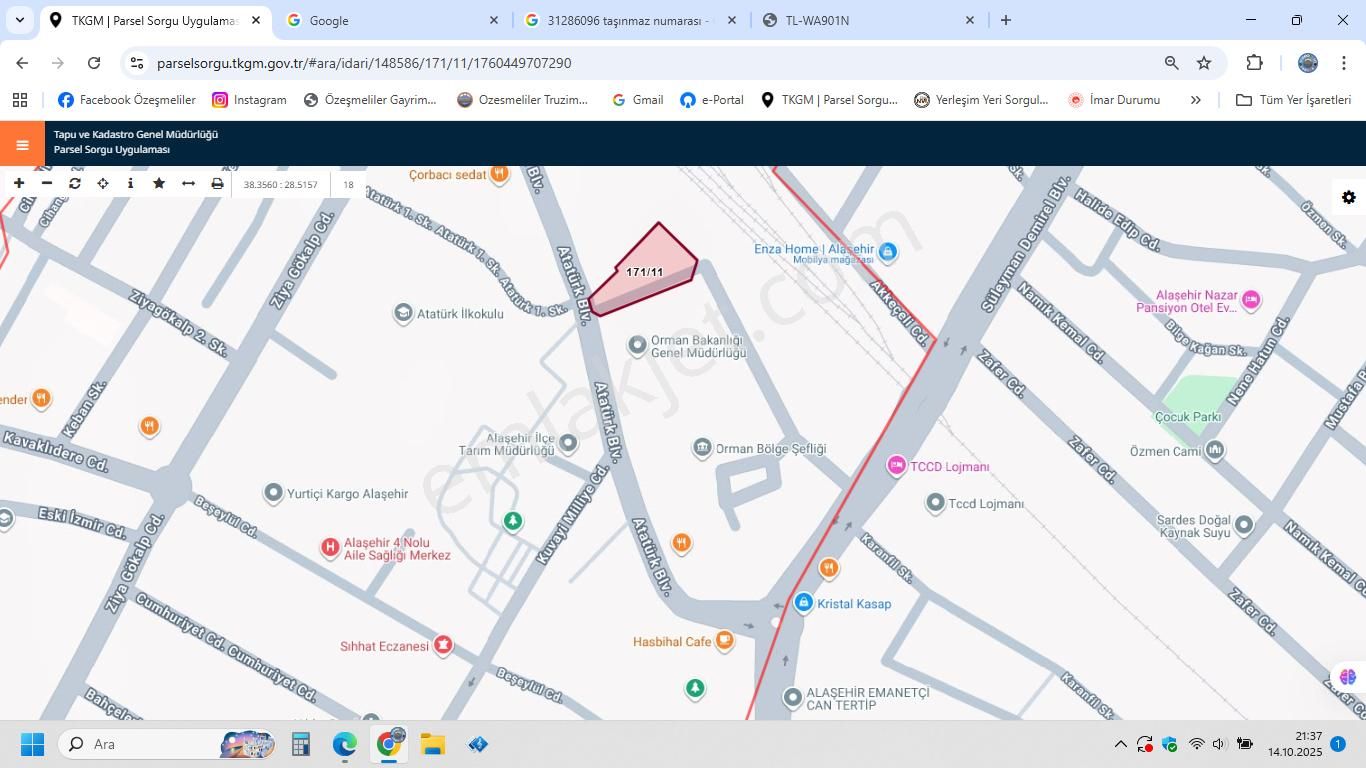The width and height of the screenshot is (1366, 768).
Task: Open the orange hamburger menu panel
Action: (x=21, y=143)
